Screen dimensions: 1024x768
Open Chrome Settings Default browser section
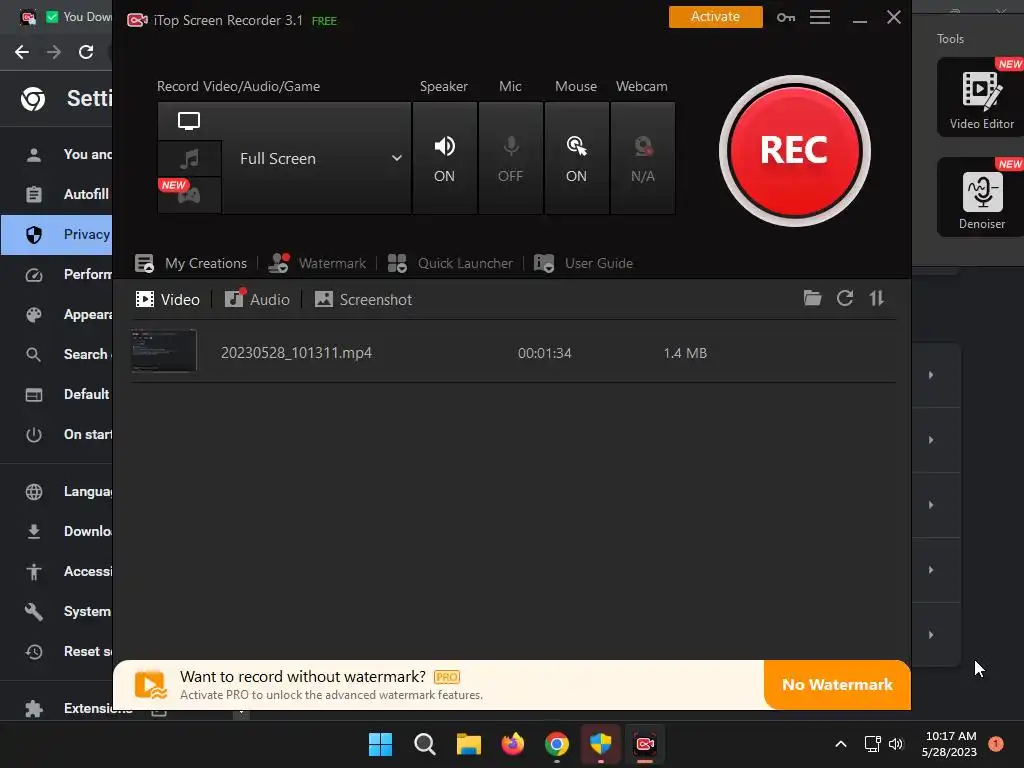click(57, 394)
